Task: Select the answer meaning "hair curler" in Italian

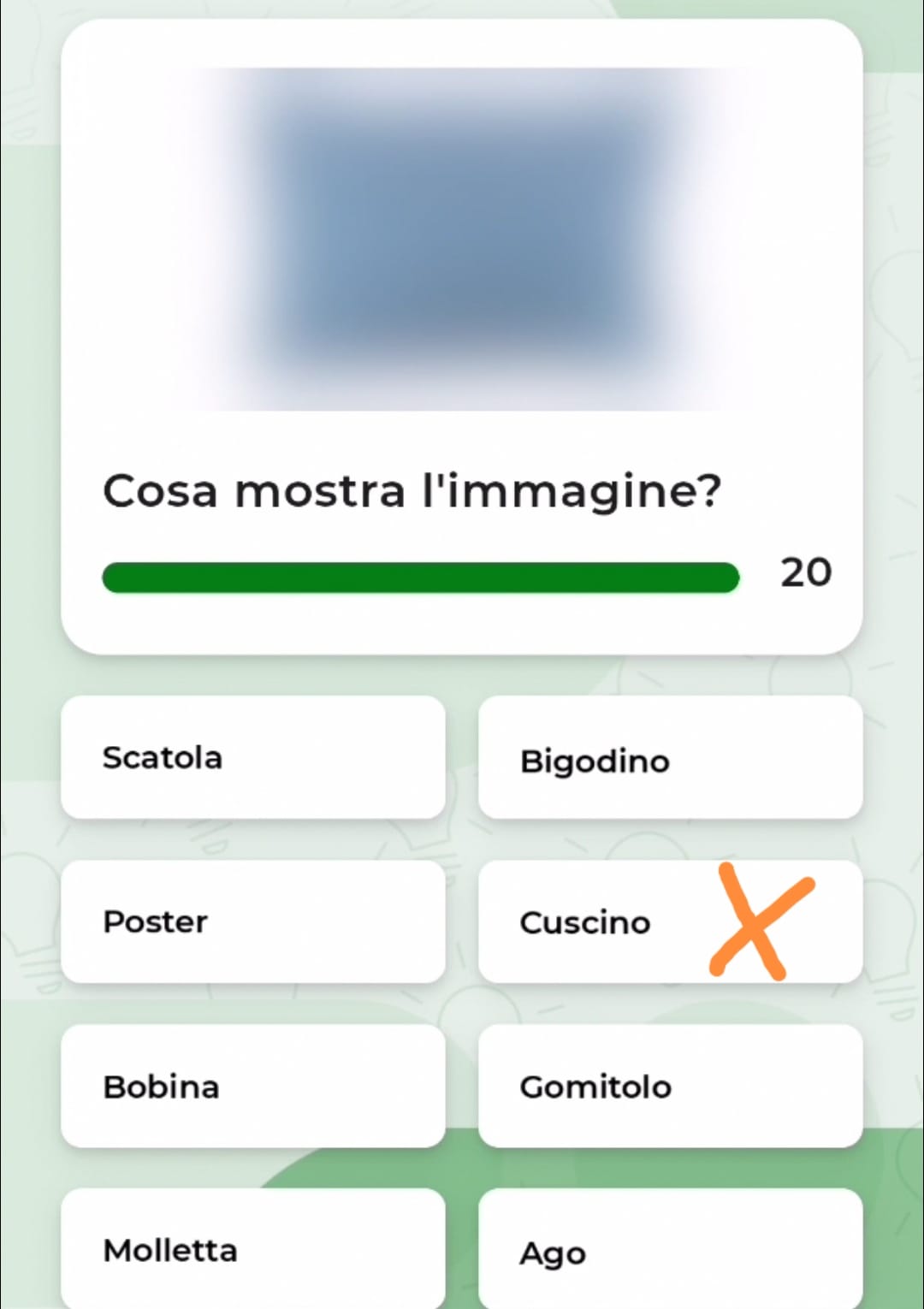Action: tap(670, 759)
